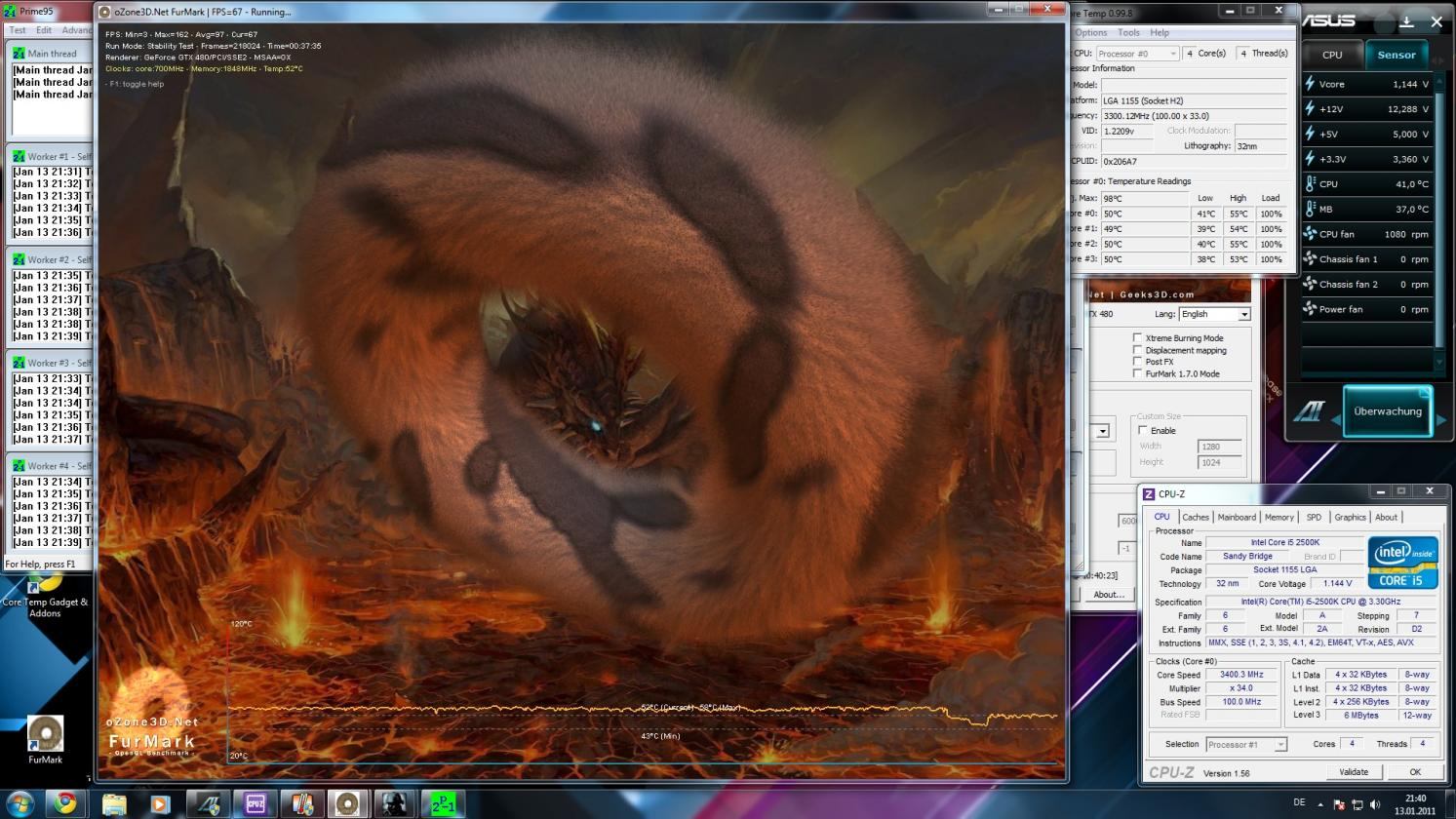Toggle the Post FX checkbox
Image resolution: width=1456 pixels, height=819 pixels.
(x=1137, y=362)
